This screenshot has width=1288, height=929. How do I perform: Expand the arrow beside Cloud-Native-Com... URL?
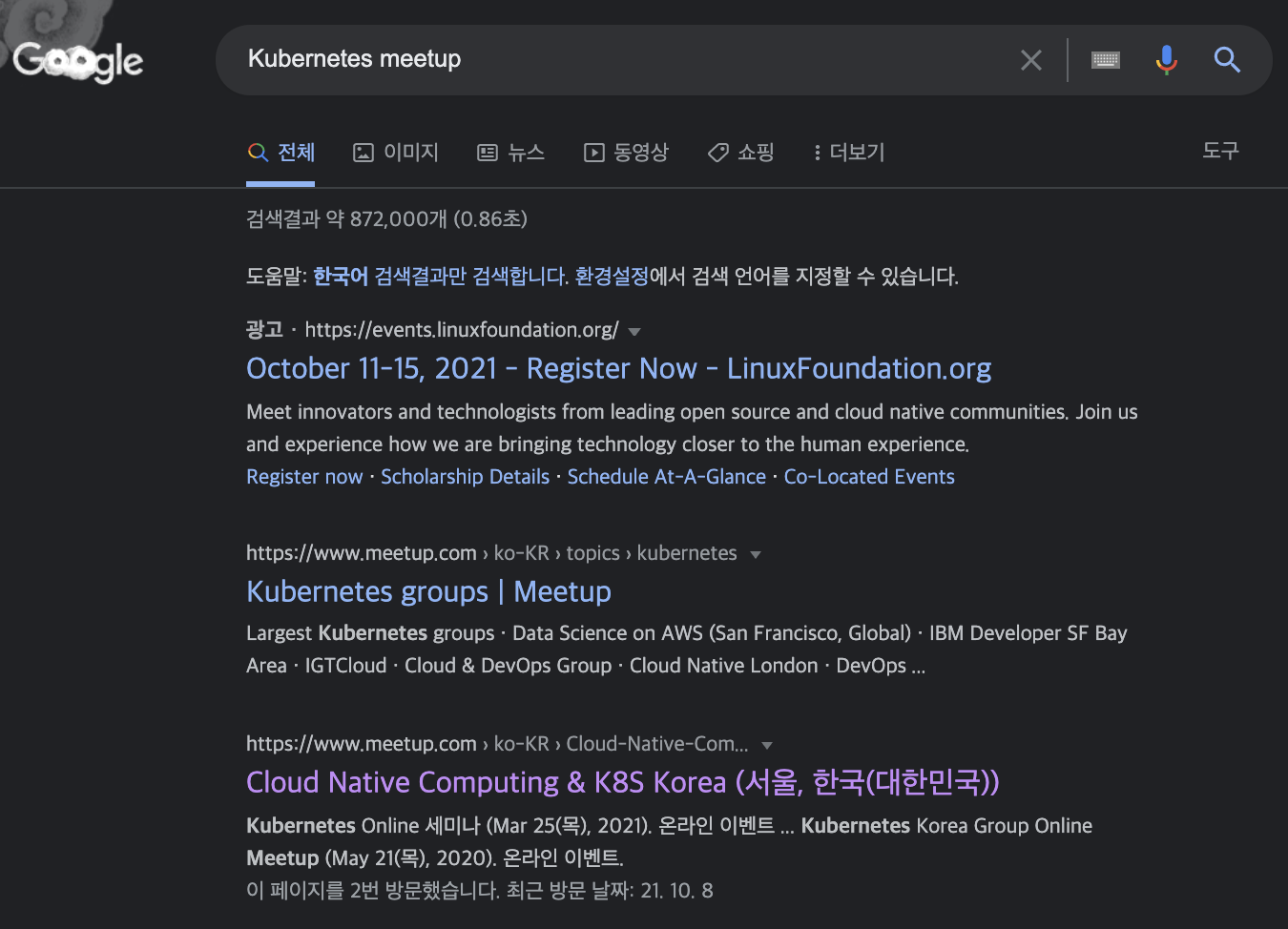767,746
